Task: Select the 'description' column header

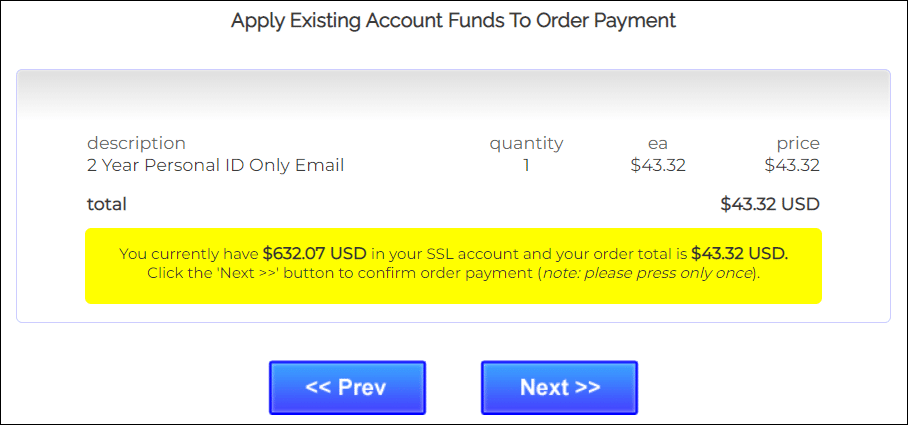Action: [x=136, y=143]
